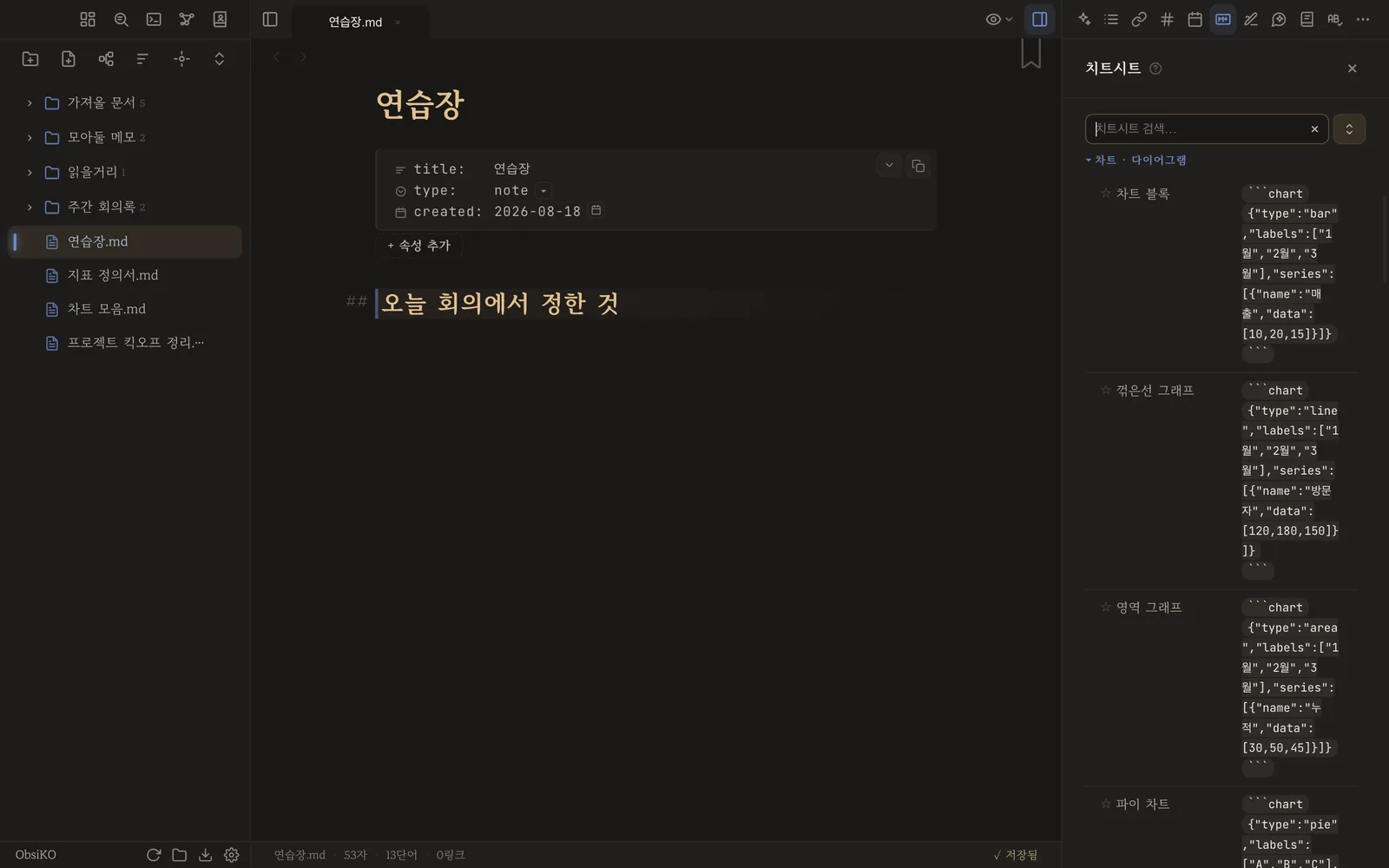The width and height of the screenshot is (1389, 868).
Task: Select 연습장.md in the file tree
Action: 125,241
